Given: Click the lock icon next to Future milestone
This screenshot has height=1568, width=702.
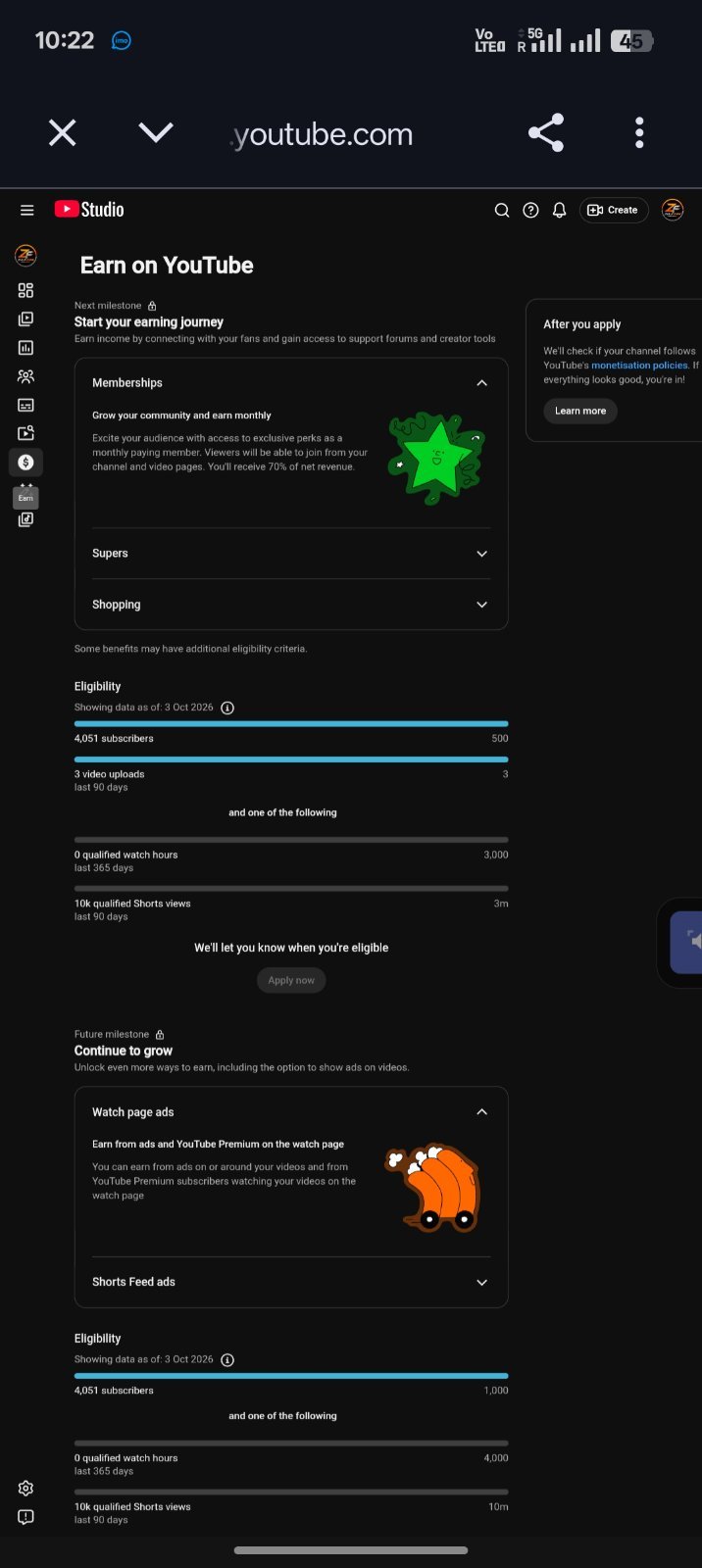Looking at the screenshot, I should pyautogui.click(x=160, y=1035).
